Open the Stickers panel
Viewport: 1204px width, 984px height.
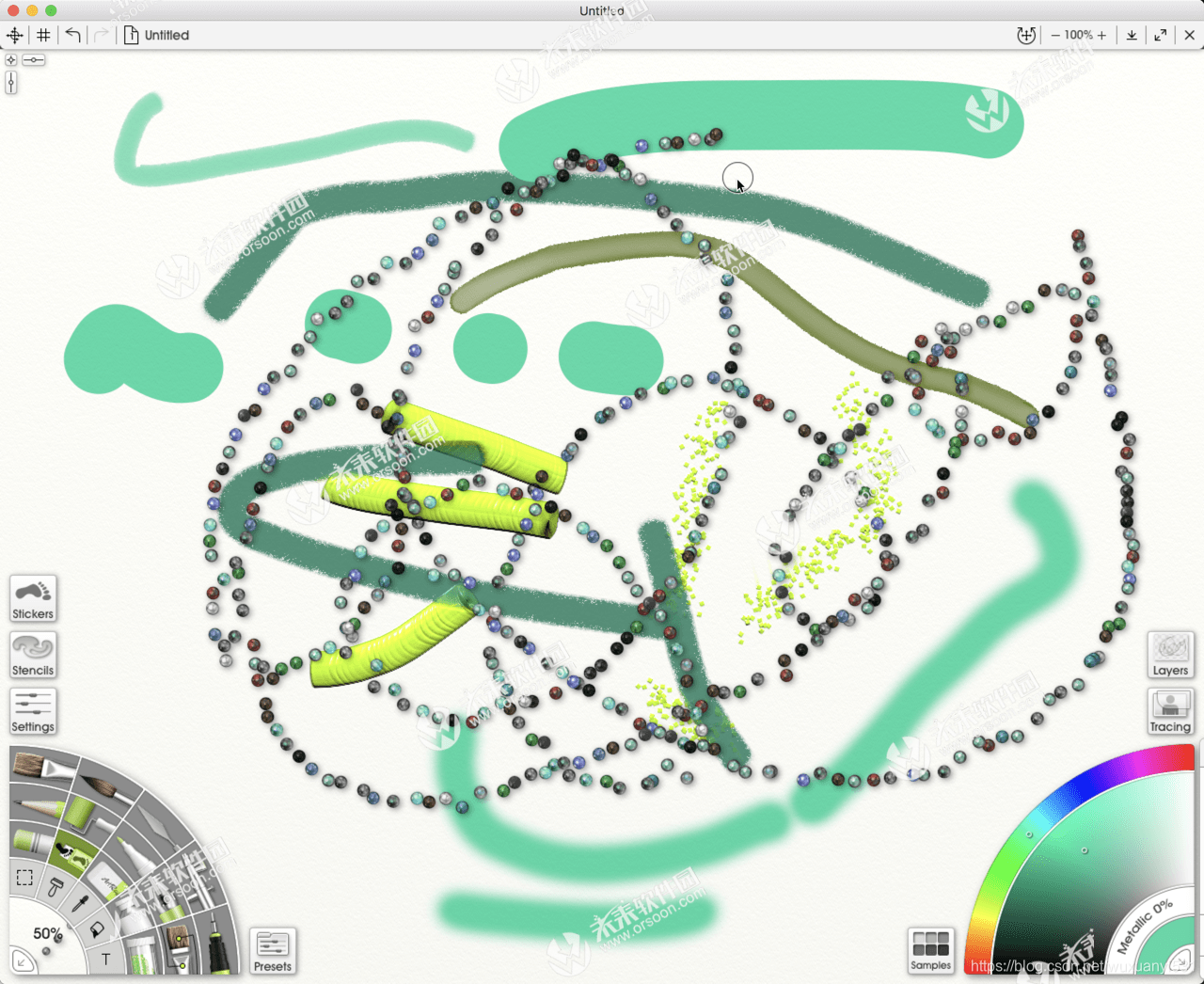33,598
